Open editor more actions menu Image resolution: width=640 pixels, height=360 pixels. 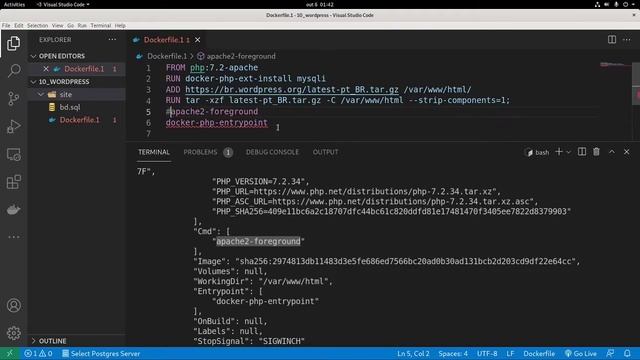tap(627, 40)
